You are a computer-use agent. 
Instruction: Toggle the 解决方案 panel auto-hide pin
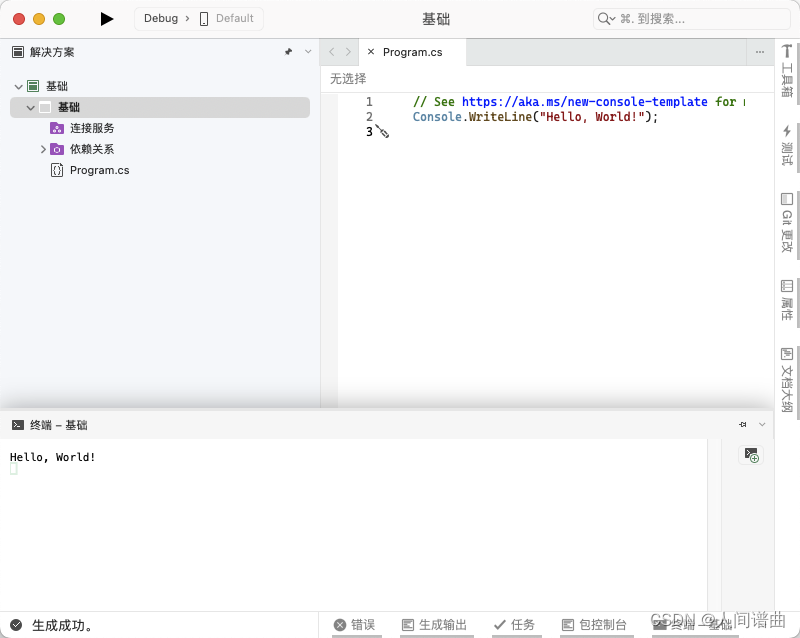tap(288, 51)
